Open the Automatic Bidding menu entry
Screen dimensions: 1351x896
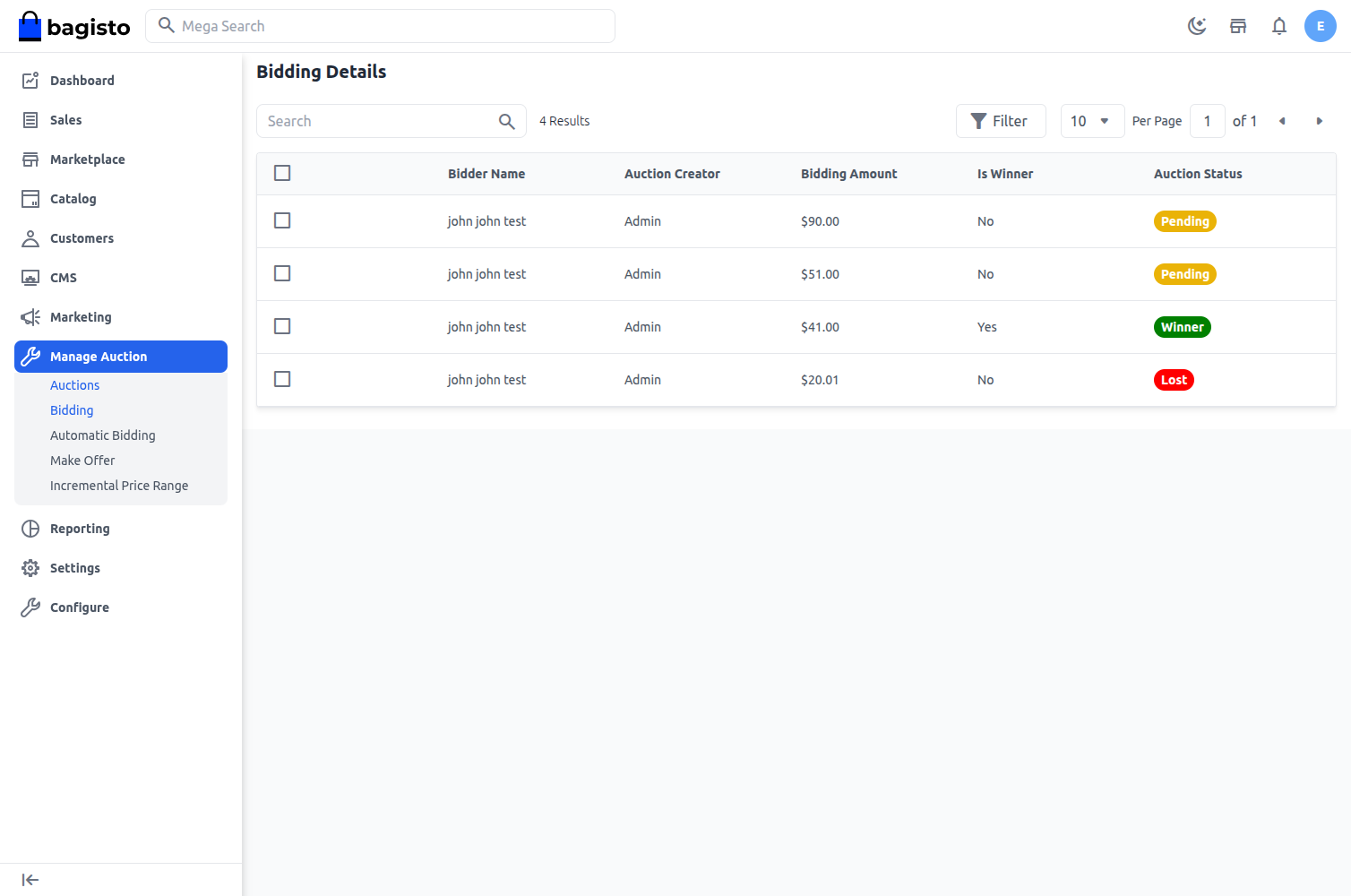[102, 435]
